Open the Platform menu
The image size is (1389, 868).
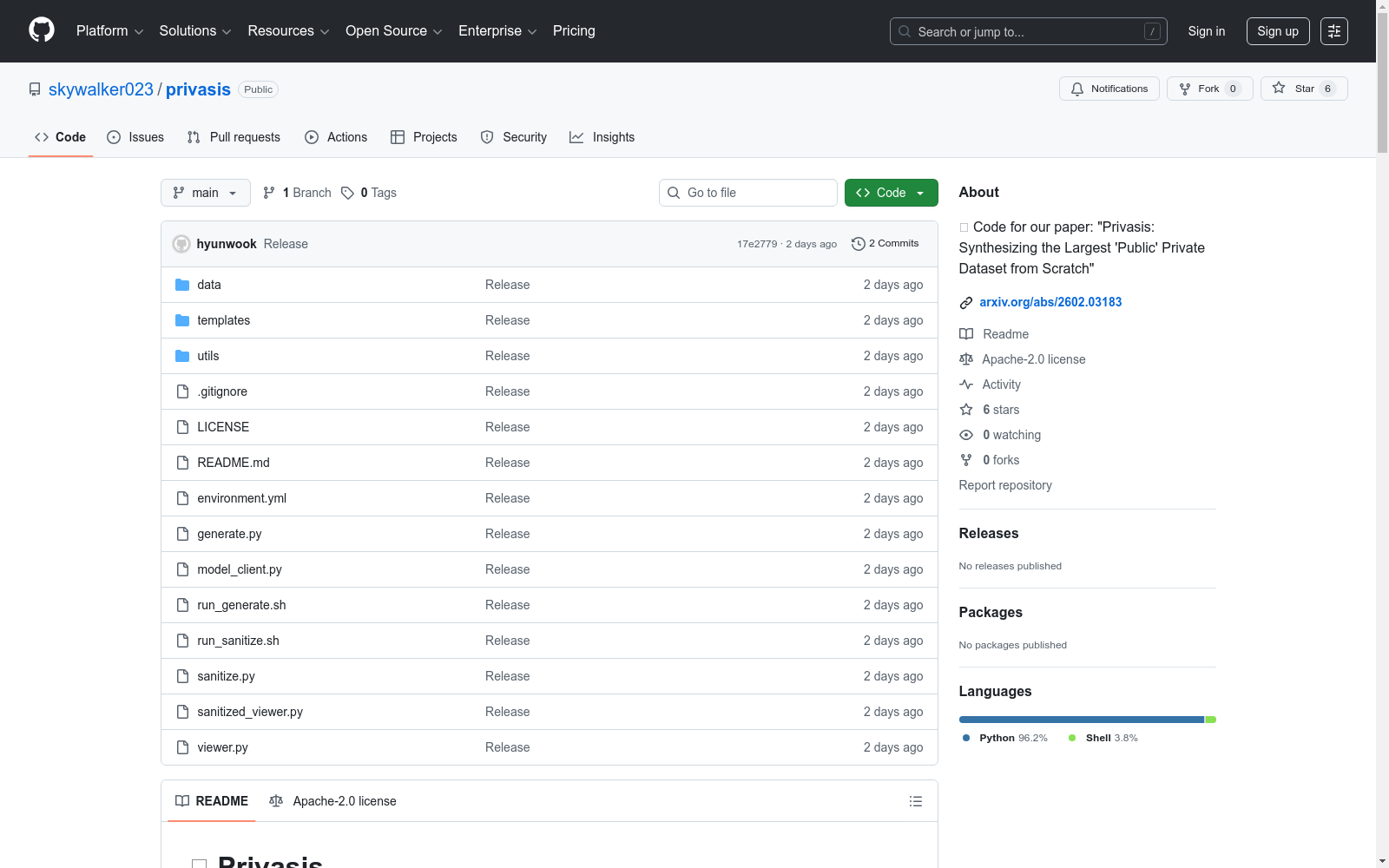(x=109, y=31)
